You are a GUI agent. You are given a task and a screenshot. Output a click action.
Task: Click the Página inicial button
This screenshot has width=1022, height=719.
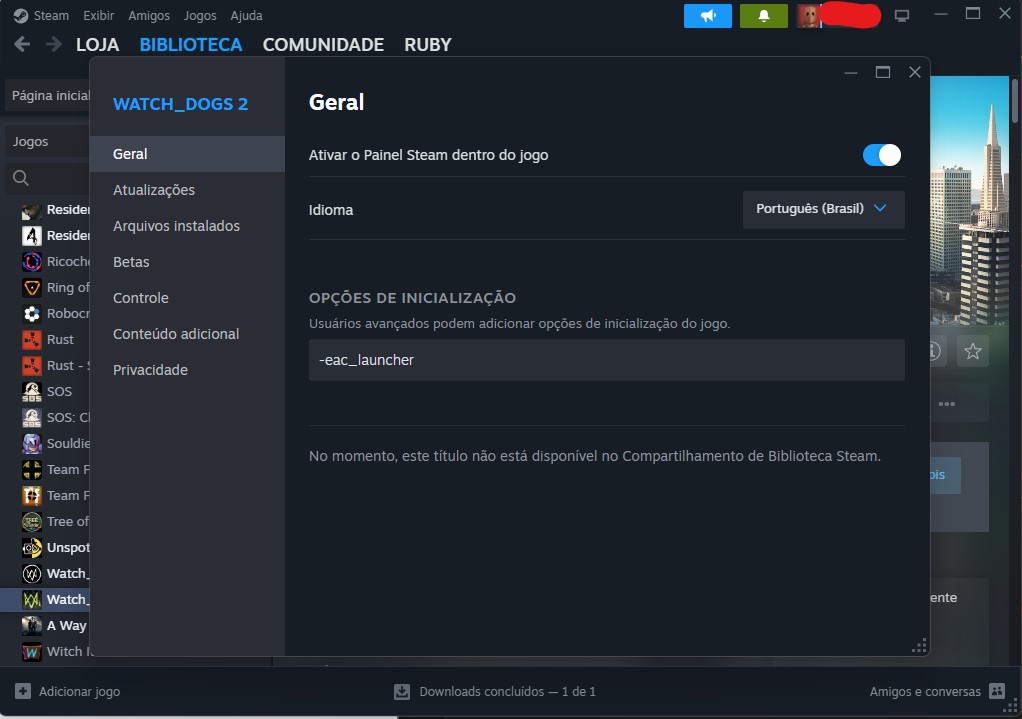pos(47,95)
